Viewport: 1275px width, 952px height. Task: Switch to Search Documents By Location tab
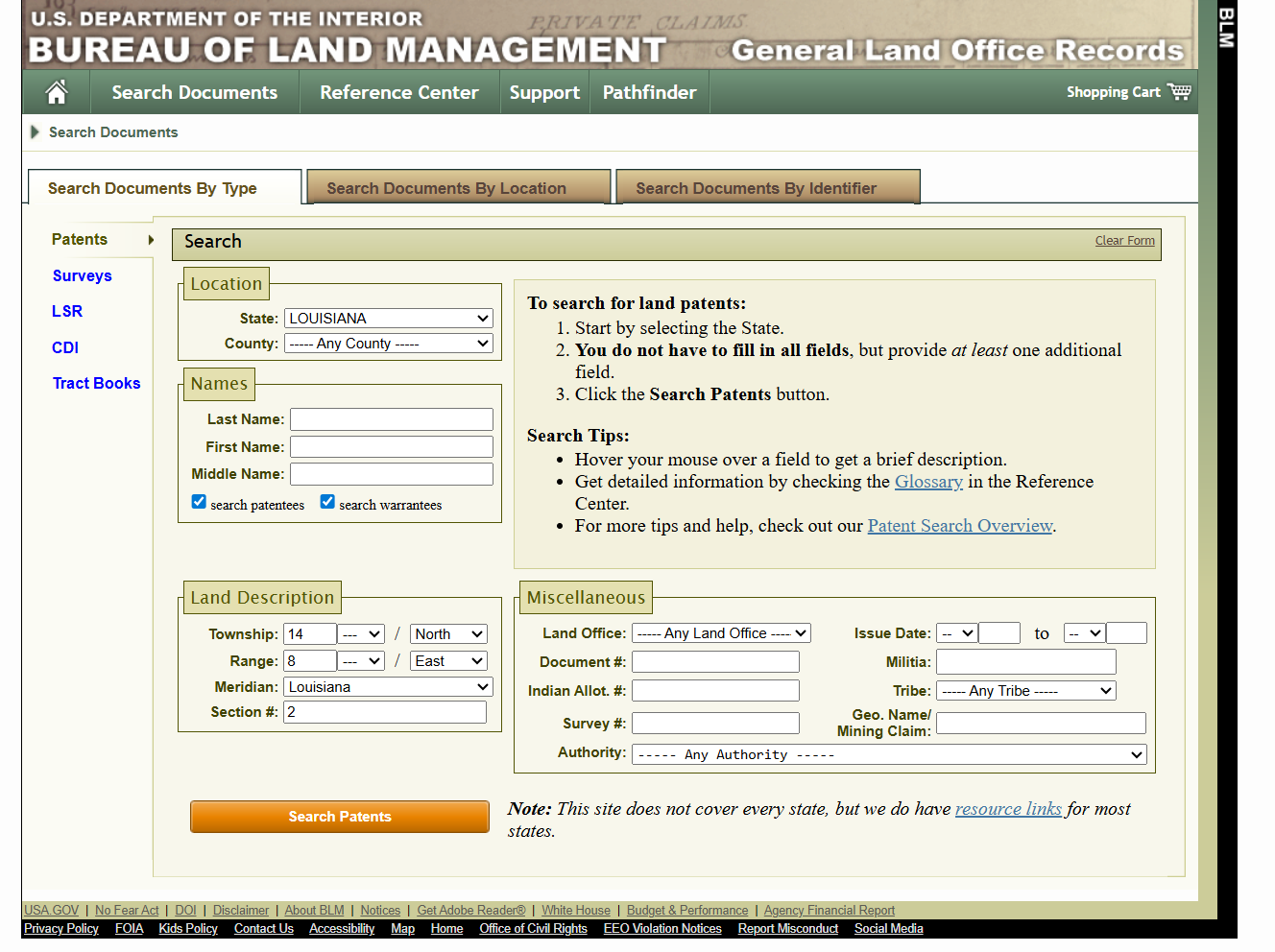point(458,188)
